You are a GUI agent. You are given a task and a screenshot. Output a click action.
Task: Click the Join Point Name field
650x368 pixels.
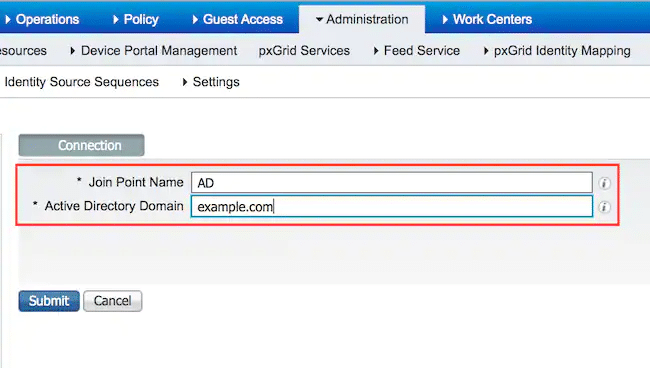click(x=392, y=183)
